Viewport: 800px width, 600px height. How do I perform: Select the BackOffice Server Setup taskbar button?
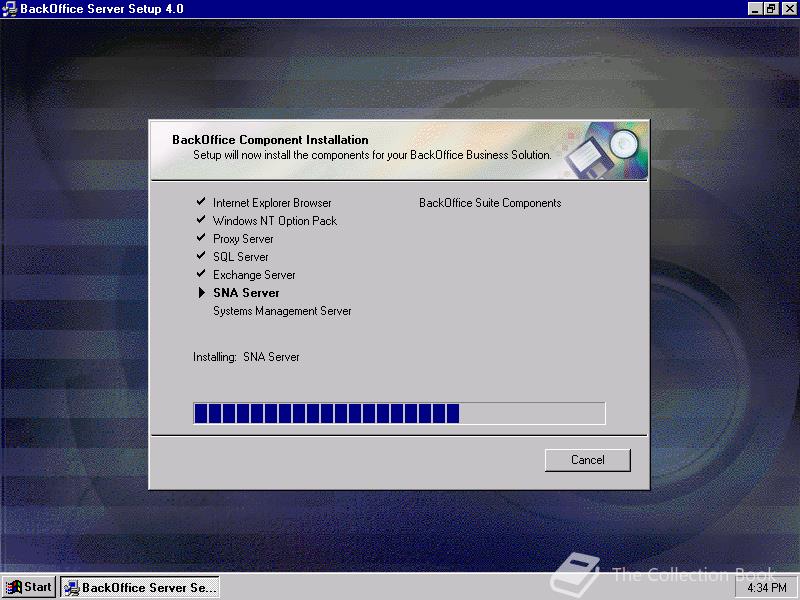[140, 587]
